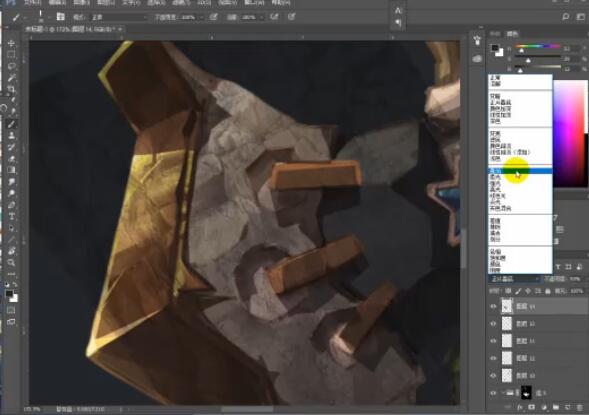This screenshot has height=415, width=589.
Task: Open the flow dropdown in options bar
Action: [x=261, y=17]
